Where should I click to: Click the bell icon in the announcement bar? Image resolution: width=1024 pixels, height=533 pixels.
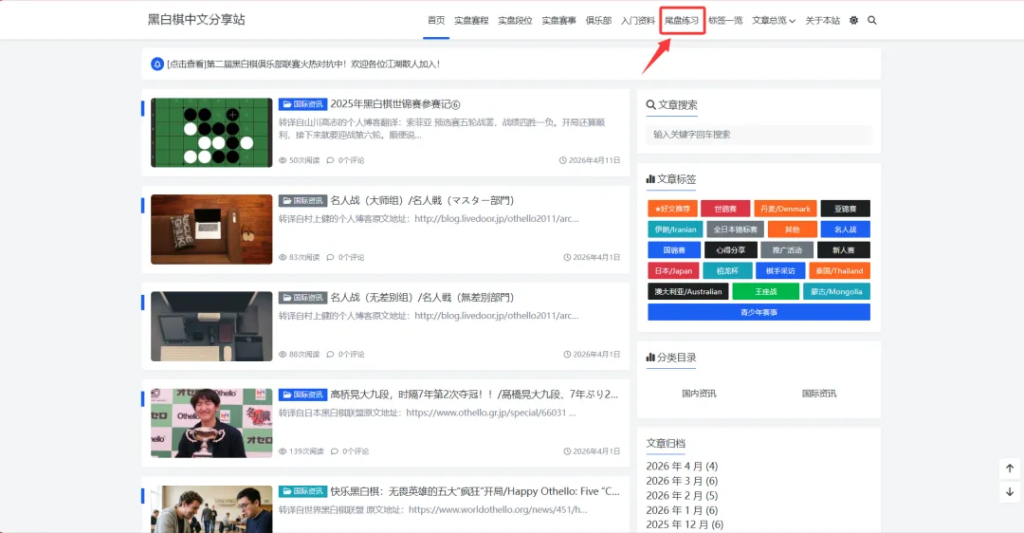coord(157,64)
